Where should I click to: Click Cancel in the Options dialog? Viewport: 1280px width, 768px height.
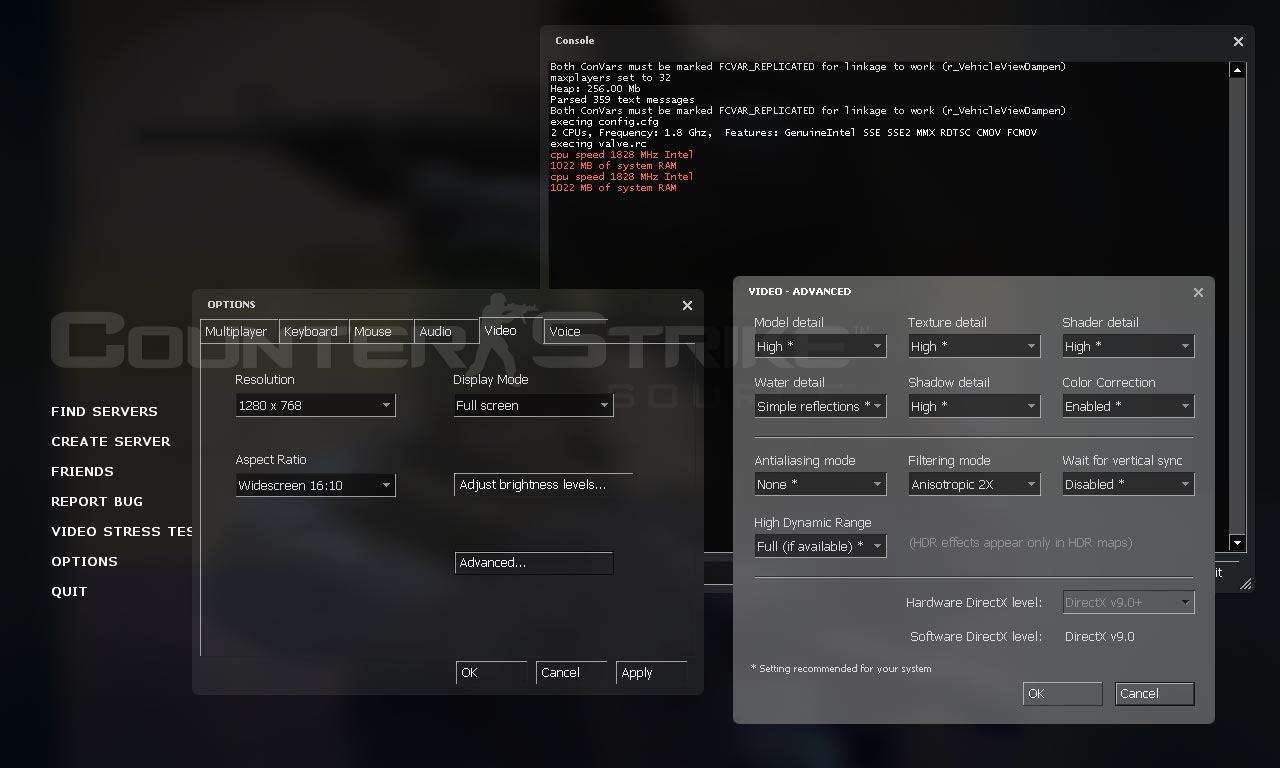[571, 673]
